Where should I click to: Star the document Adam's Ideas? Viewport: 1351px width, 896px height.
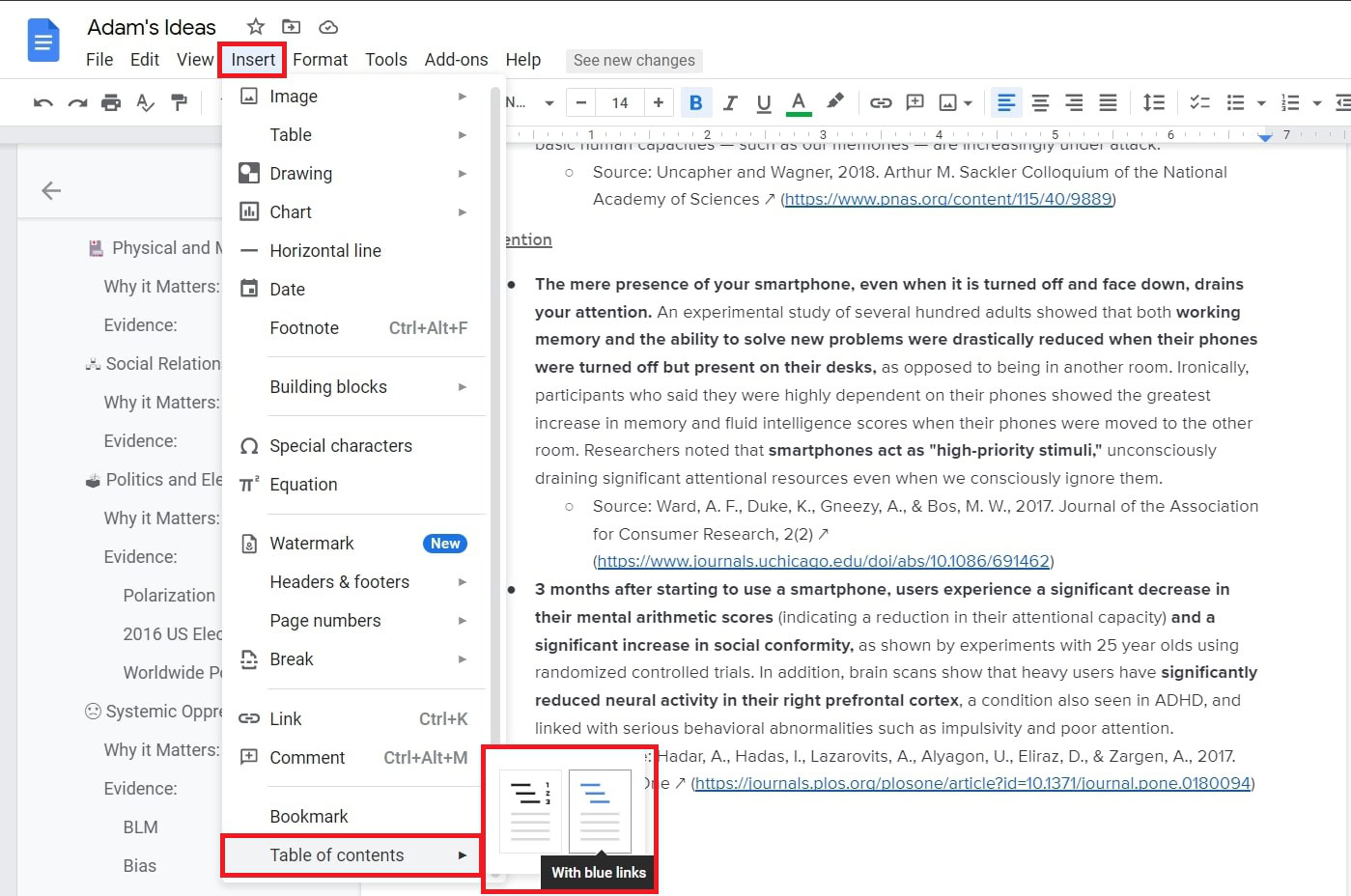pyautogui.click(x=255, y=27)
